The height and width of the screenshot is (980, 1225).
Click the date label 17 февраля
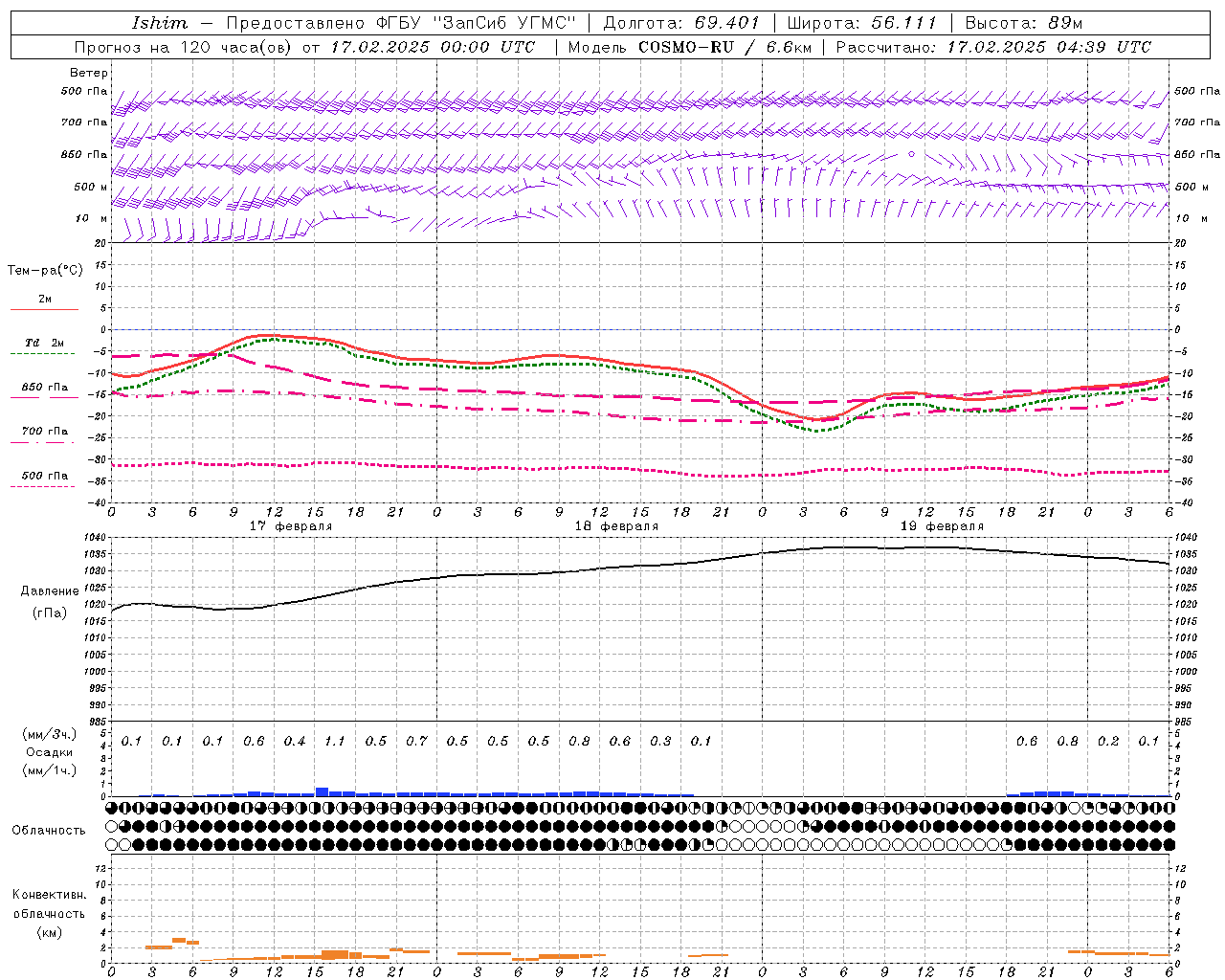(x=291, y=526)
